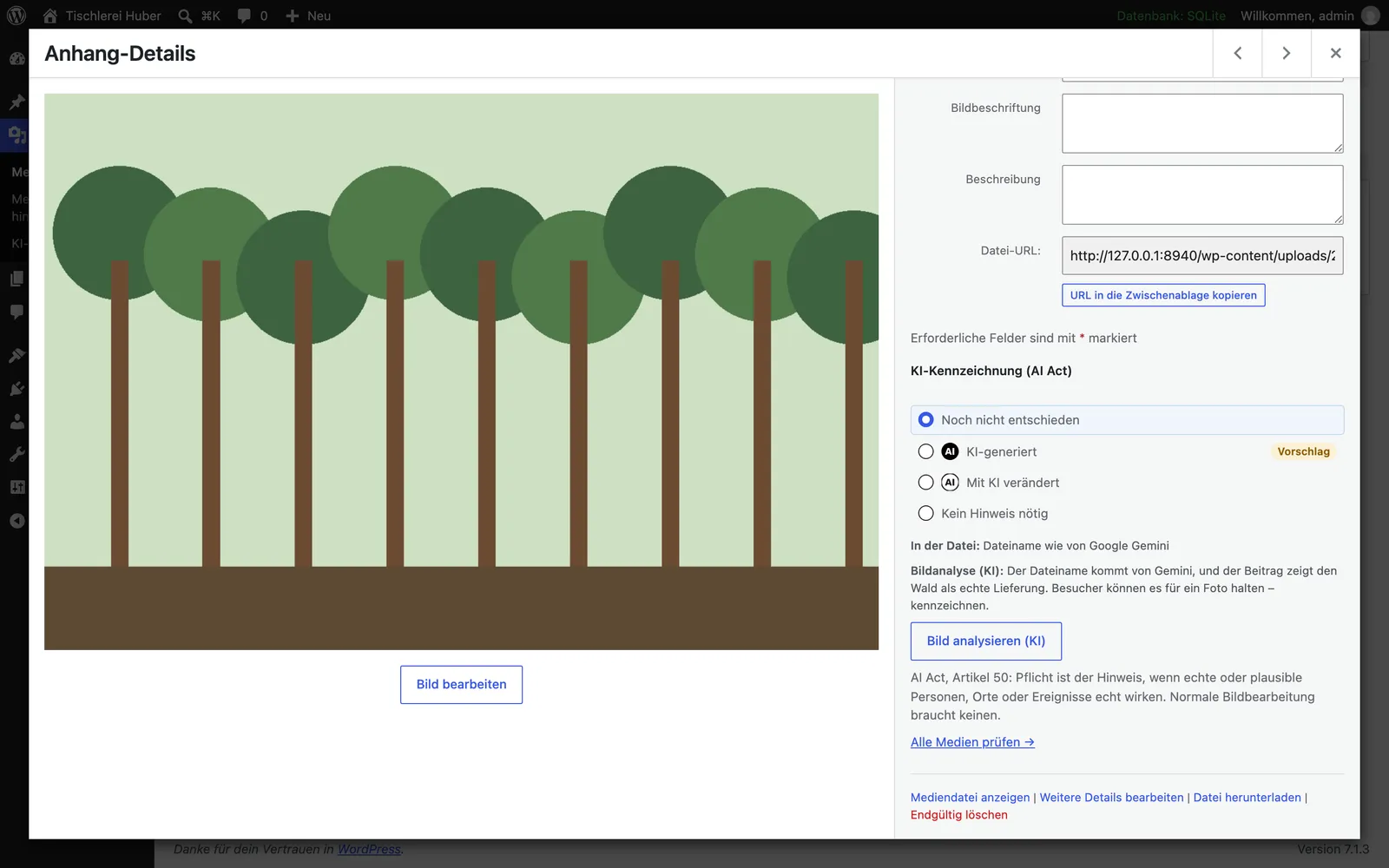The width and height of the screenshot is (1389, 868).
Task: Go to next attachment arrow
Action: 1287,53
